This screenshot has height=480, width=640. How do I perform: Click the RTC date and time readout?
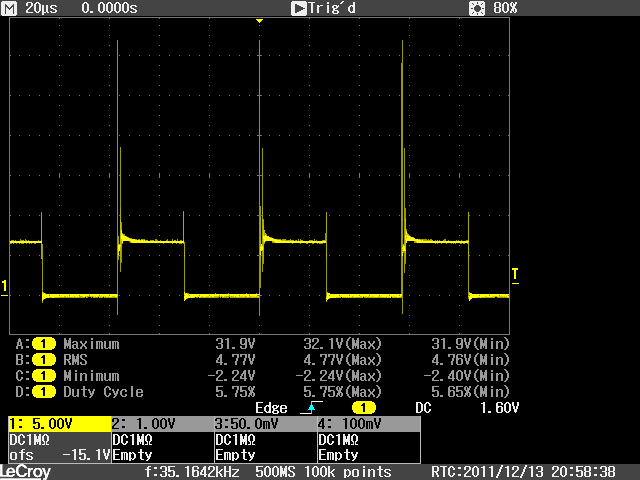click(523, 472)
